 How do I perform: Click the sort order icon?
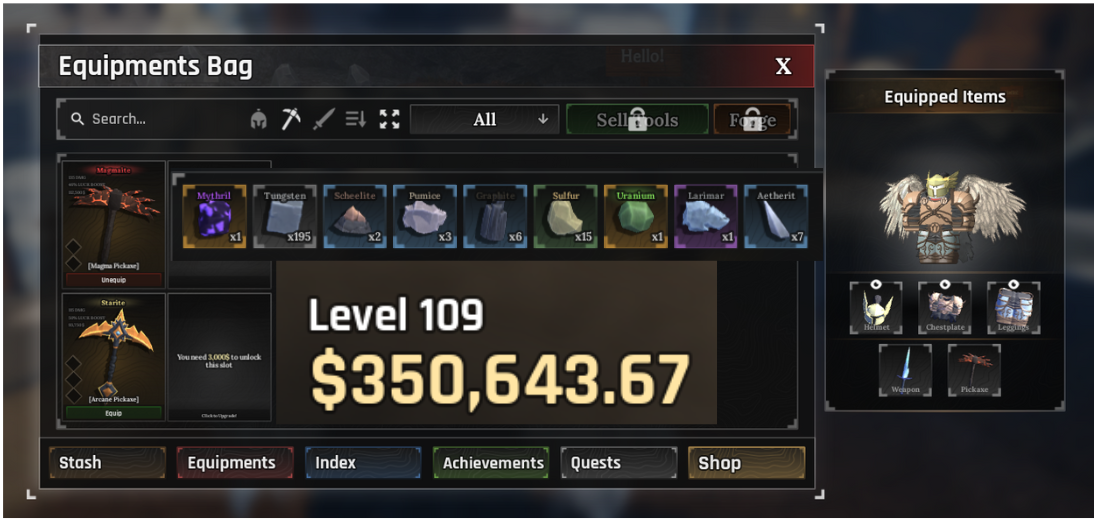[356, 120]
